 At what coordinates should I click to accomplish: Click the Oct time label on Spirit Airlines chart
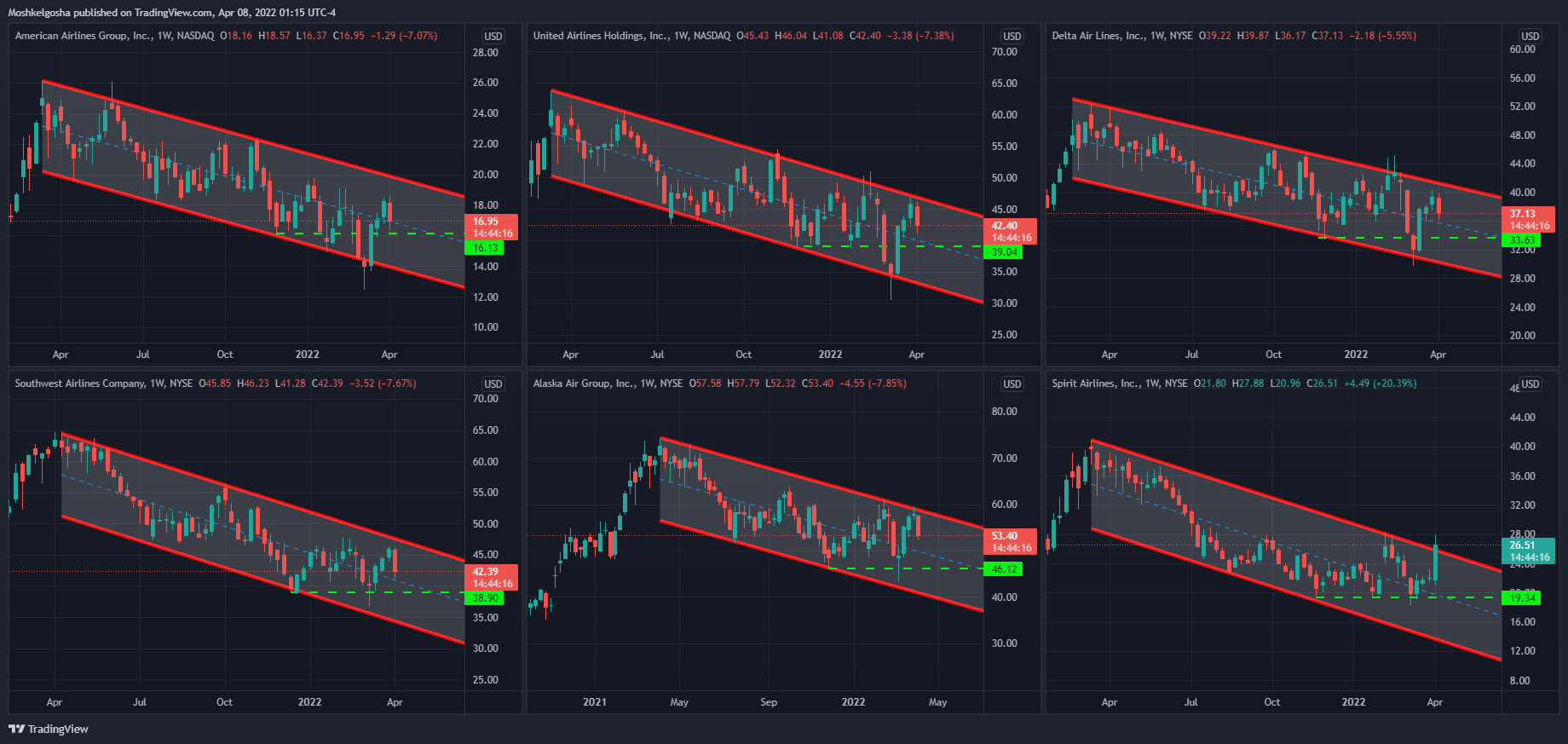[x=1272, y=702]
